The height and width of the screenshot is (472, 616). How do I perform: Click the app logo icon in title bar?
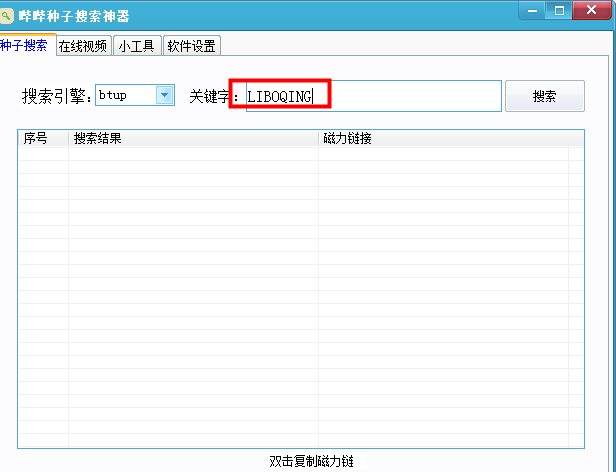(x=6, y=16)
